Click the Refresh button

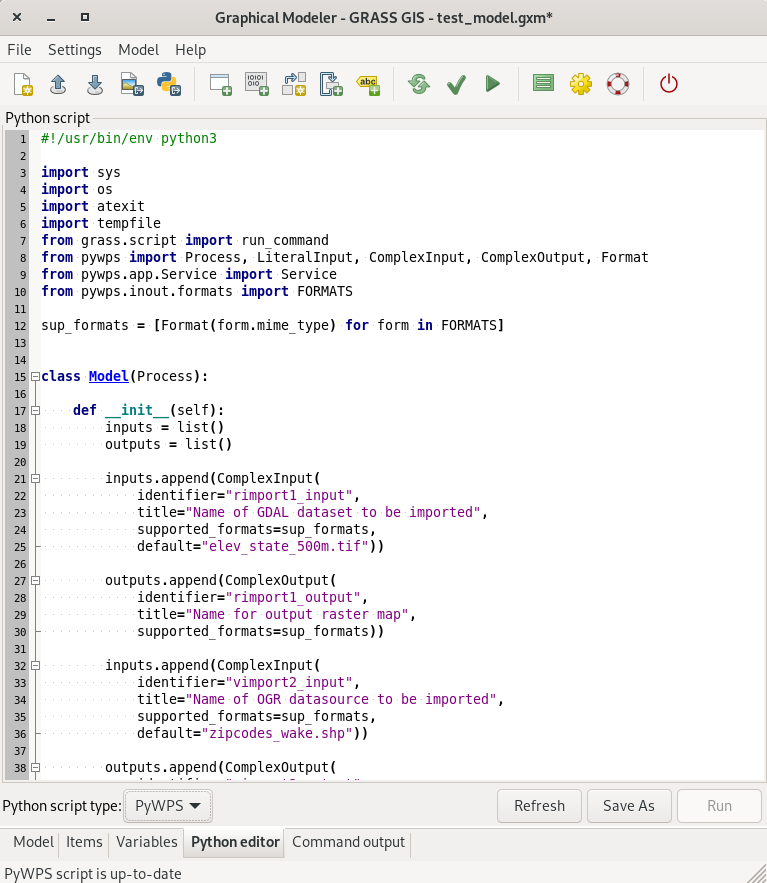[x=539, y=805]
